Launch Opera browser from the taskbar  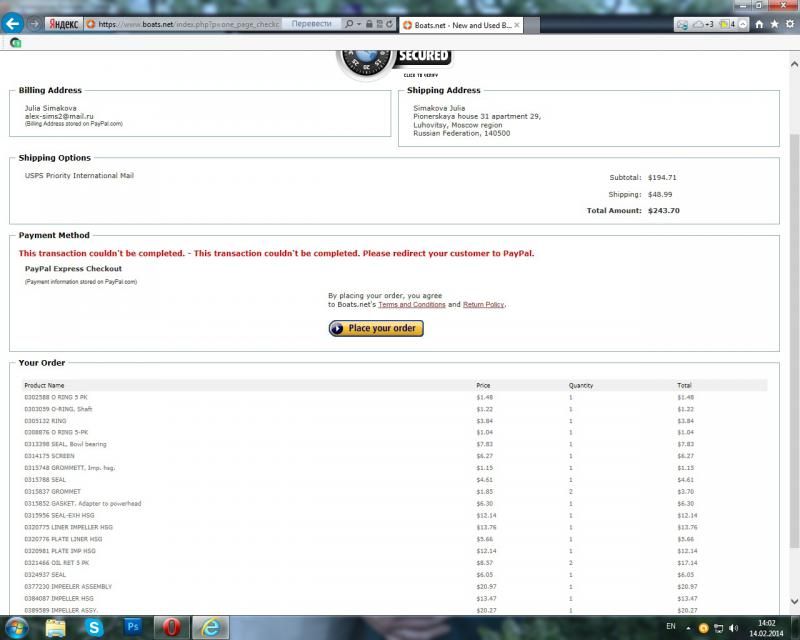click(x=171, y=626)
